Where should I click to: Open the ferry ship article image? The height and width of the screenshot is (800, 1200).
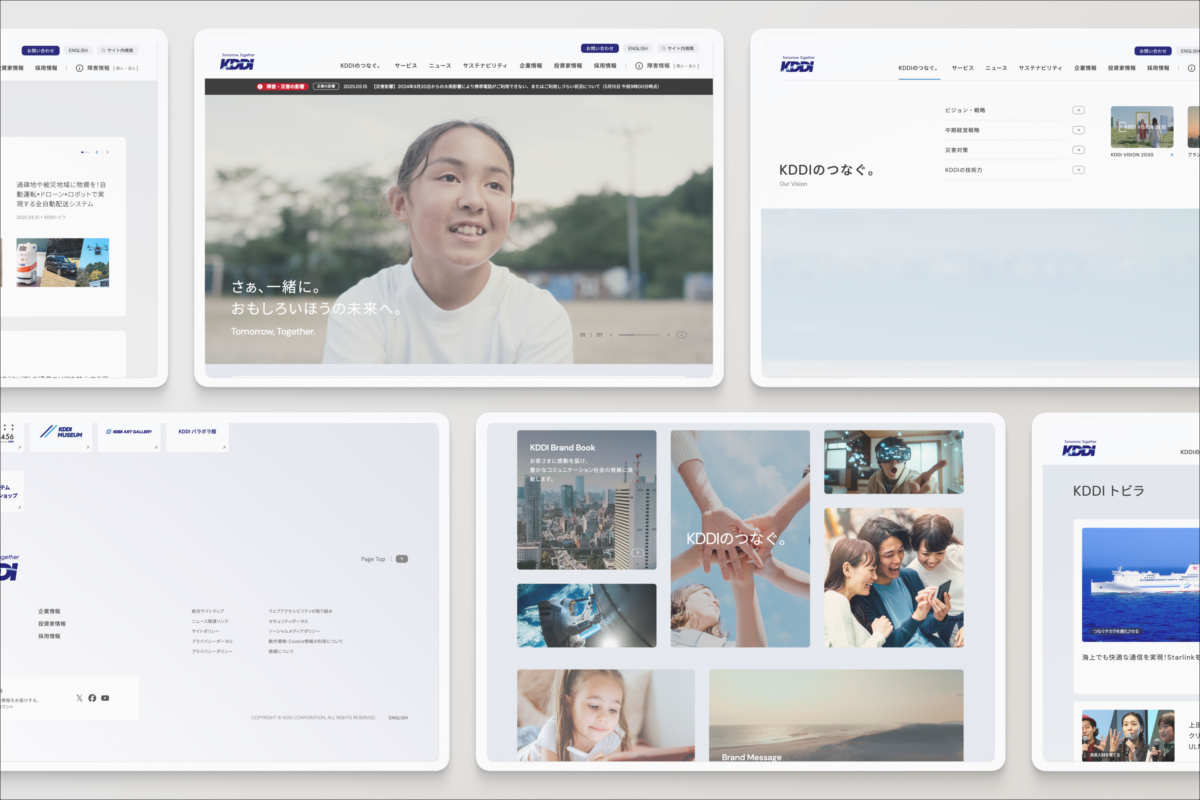point(1141,584)
